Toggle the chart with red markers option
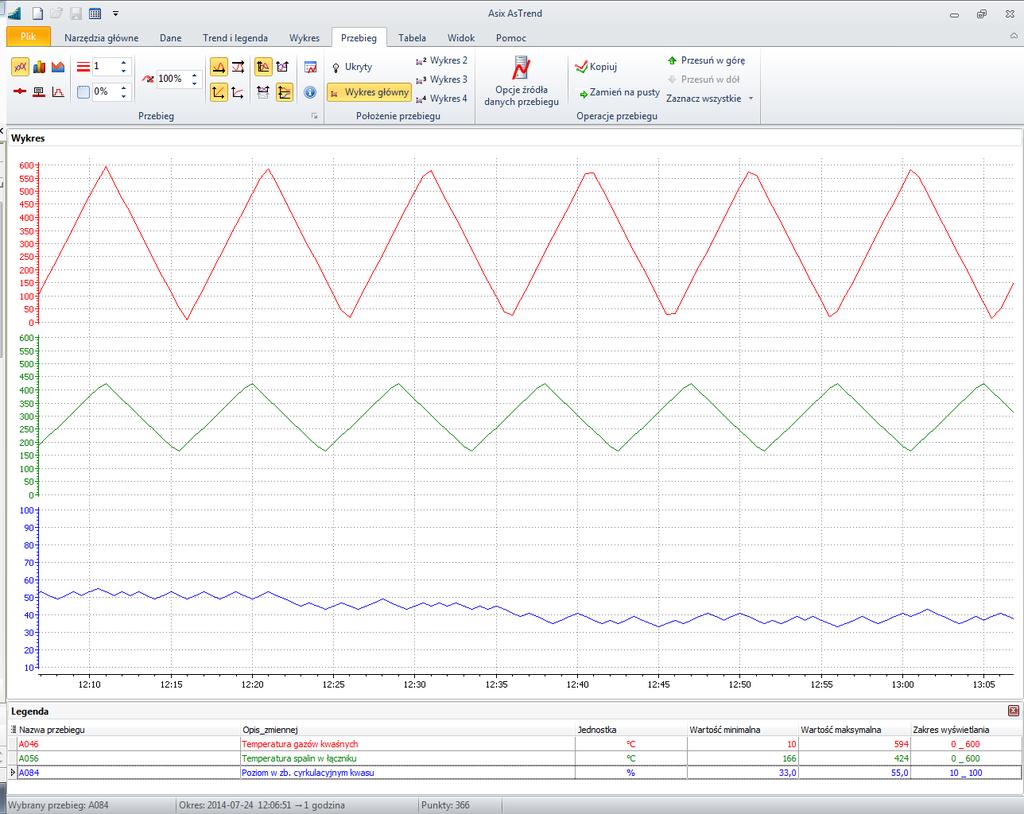The image size is (1024, 814). click(x=282, y=67)
